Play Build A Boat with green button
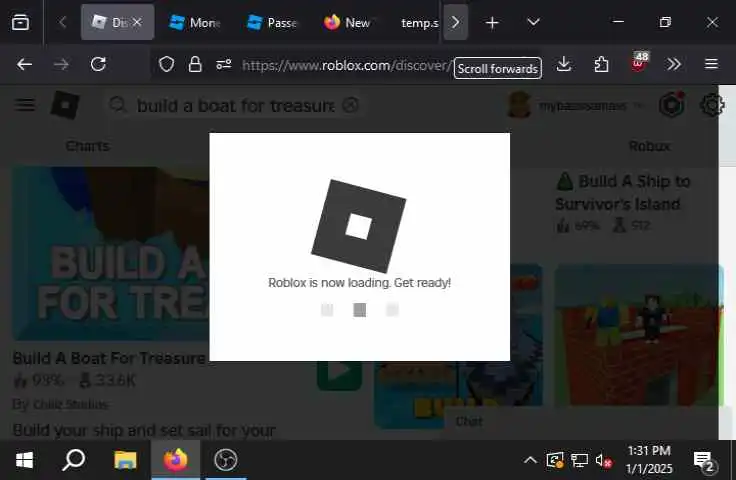 pos(339,375)
